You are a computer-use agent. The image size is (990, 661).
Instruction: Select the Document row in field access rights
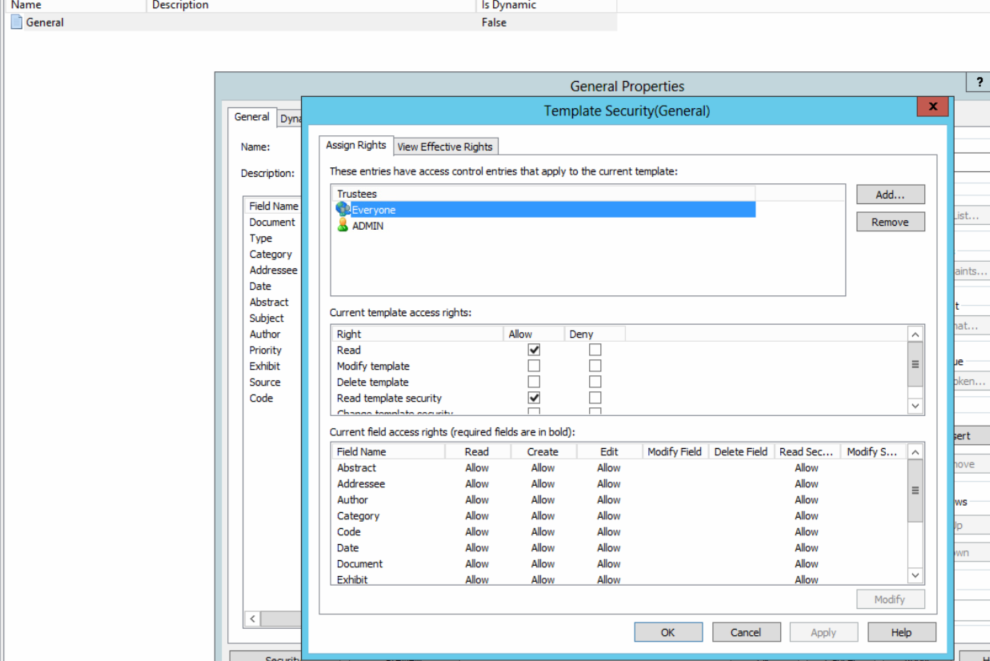coord(619,564)
